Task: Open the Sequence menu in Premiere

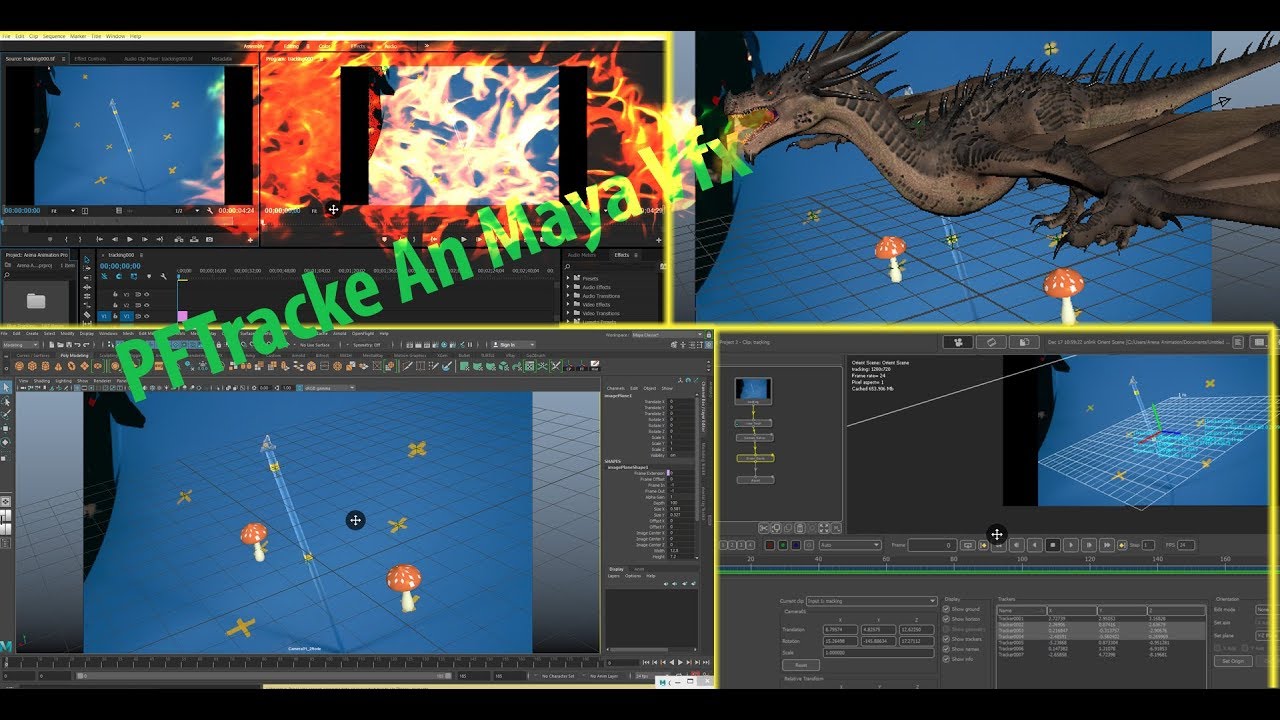Action: click(54, 36)
